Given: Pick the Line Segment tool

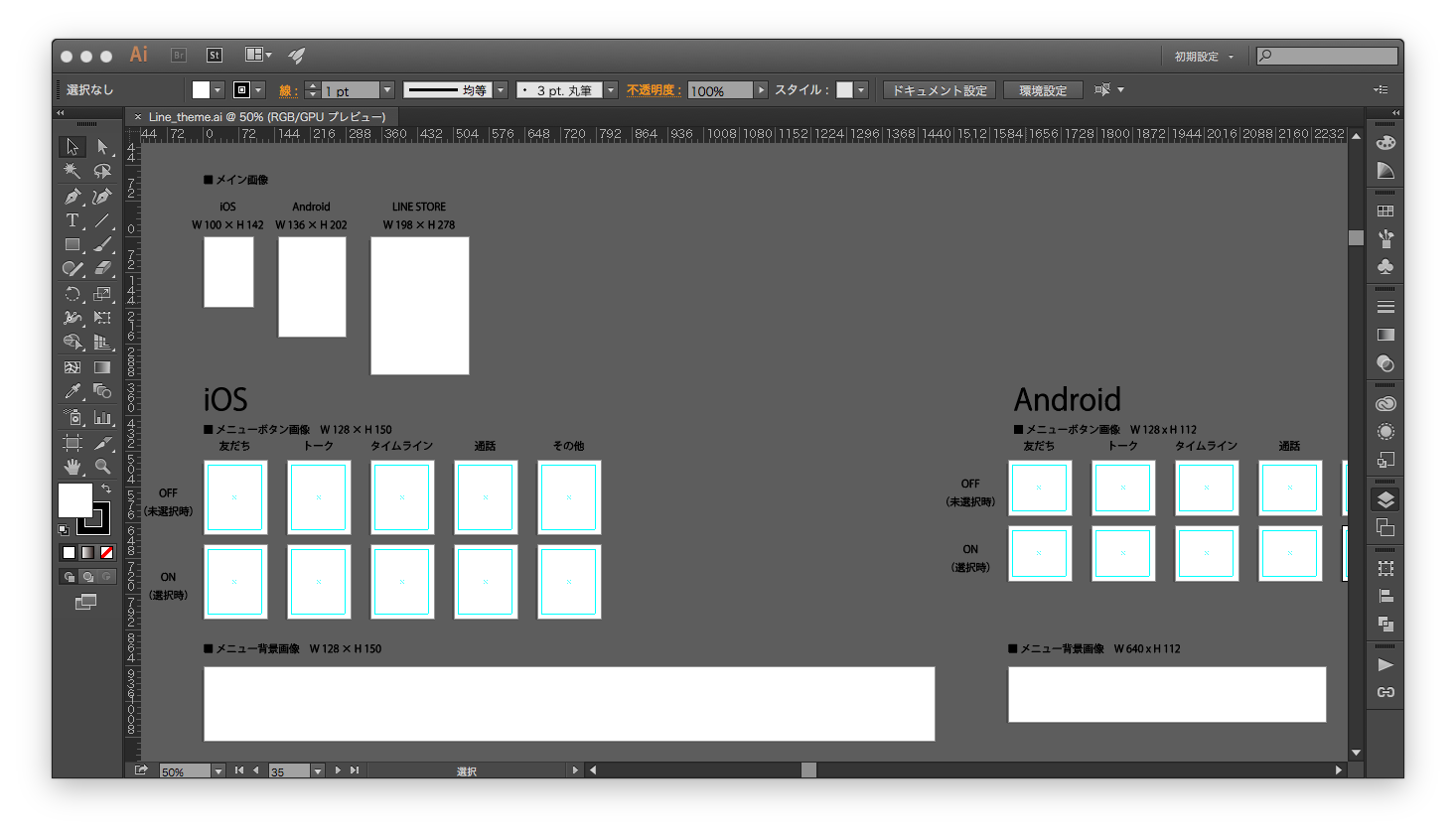Looking at the screenshot, I should 102,220.
